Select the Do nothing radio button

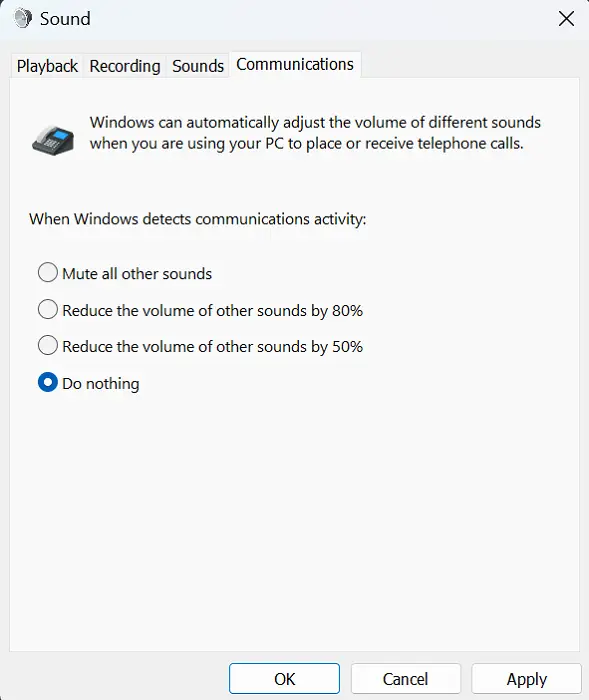click(48, 383)
